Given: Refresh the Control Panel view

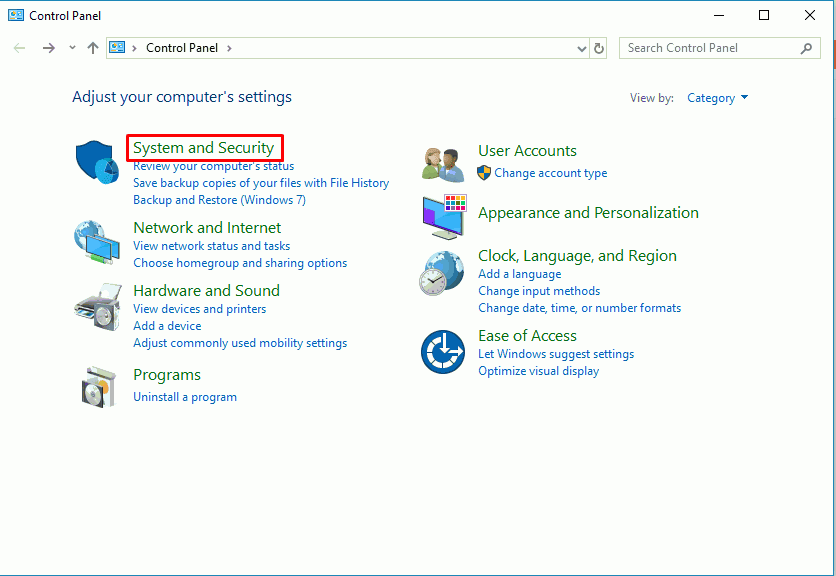Looking at the screenshot, I should [x=599, y=48].
